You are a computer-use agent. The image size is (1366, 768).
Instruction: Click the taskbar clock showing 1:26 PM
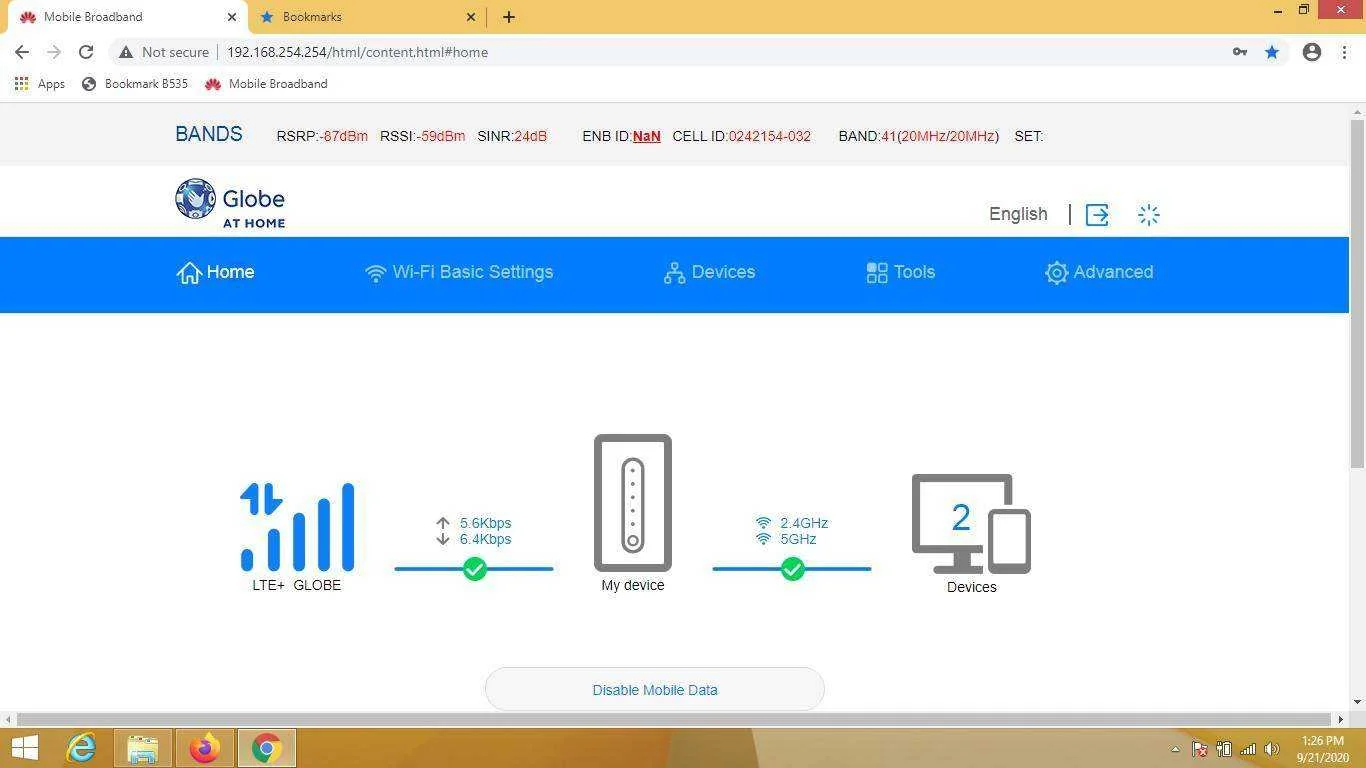pos(1323,749)
